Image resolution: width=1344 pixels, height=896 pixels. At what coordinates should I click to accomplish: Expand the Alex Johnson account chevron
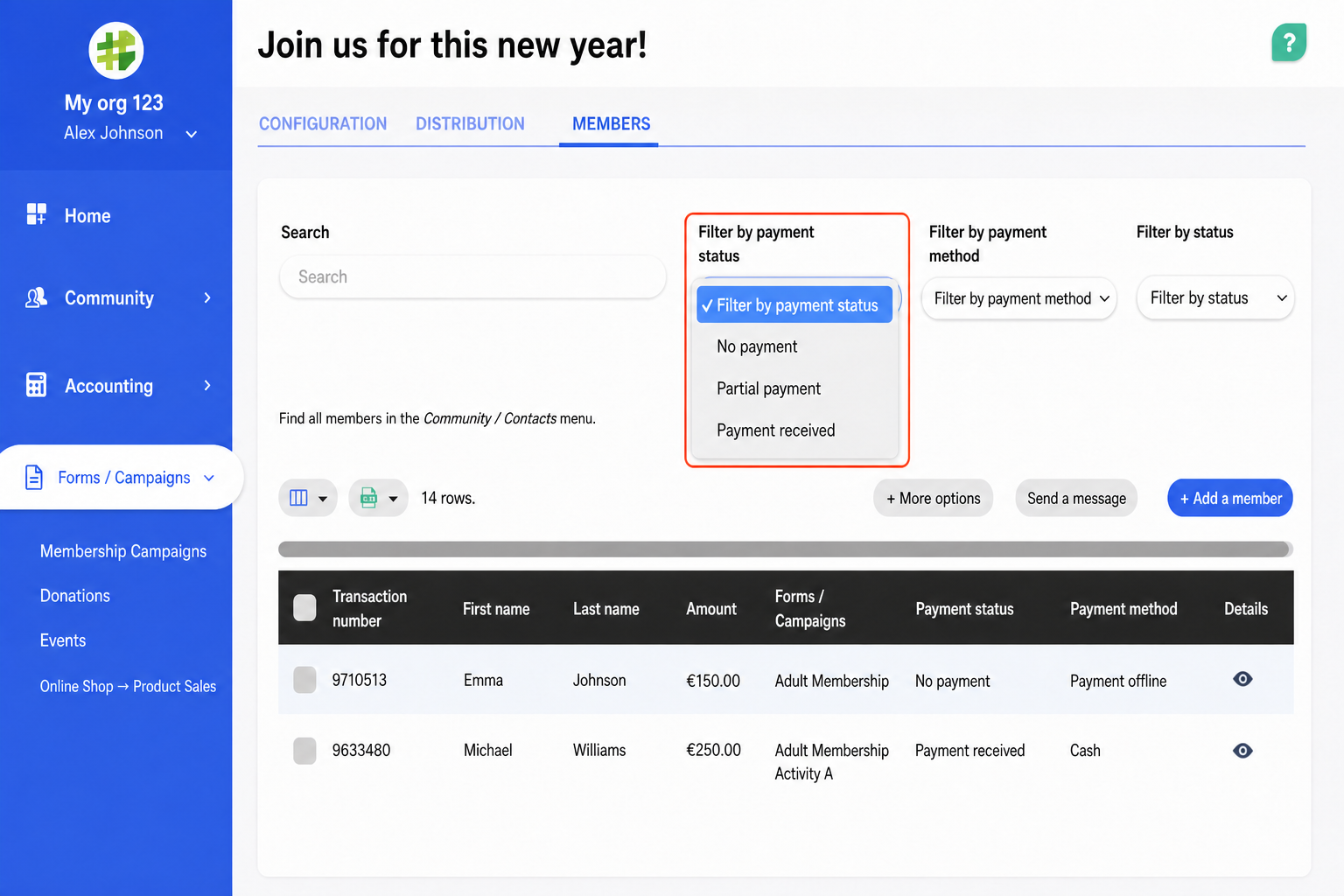[192, 134]
